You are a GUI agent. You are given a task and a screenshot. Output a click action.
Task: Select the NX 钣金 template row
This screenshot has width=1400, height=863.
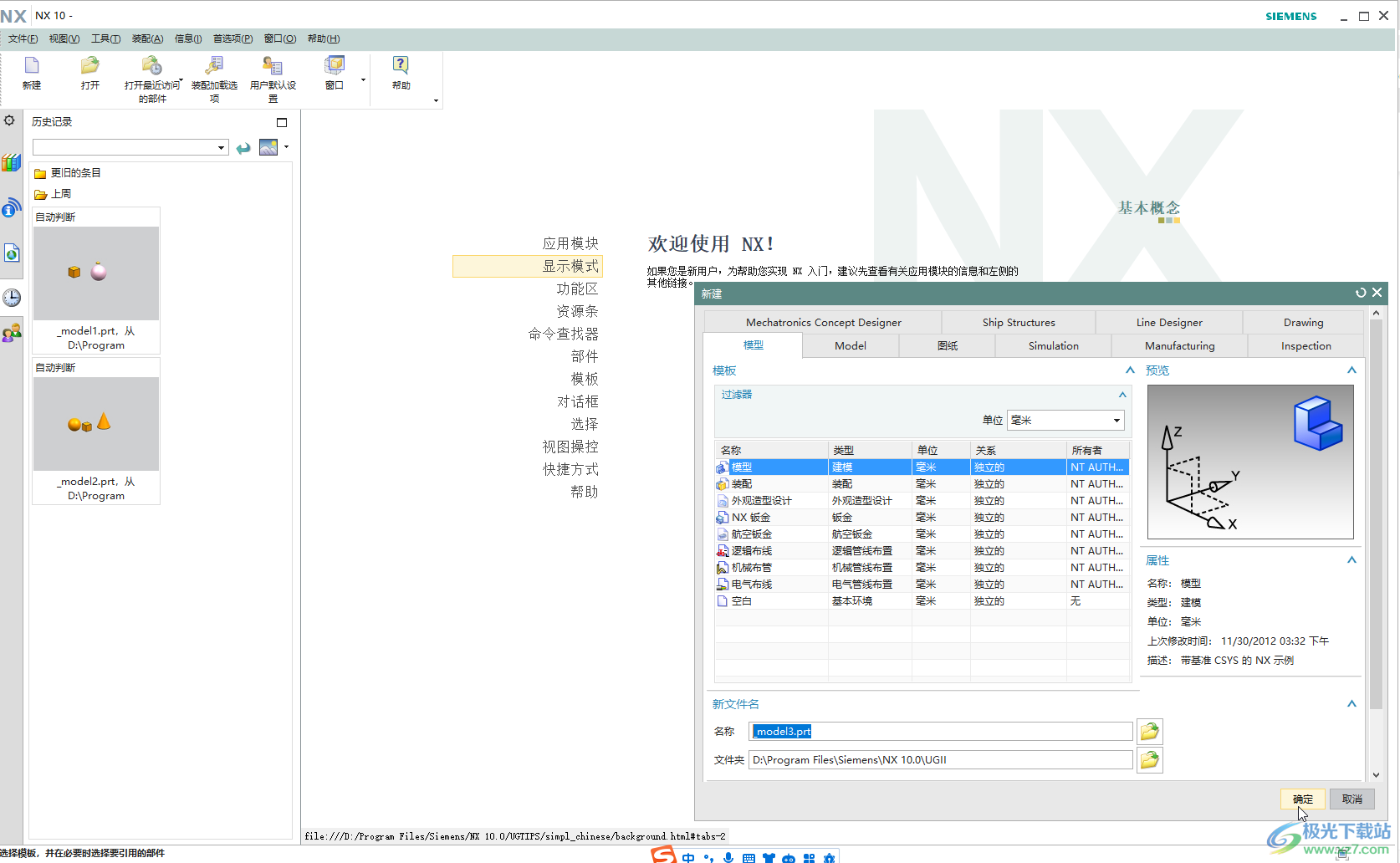[x=922, y=518]
